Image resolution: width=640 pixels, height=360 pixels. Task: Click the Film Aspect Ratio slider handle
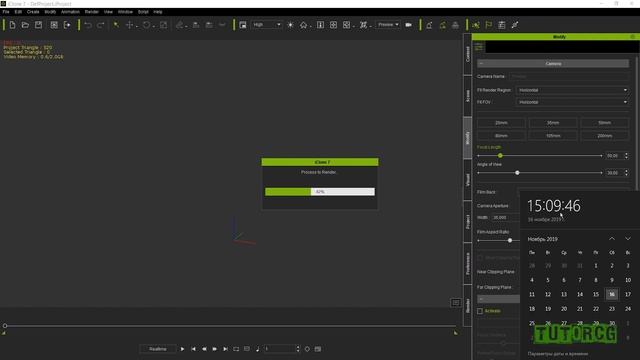510,240
